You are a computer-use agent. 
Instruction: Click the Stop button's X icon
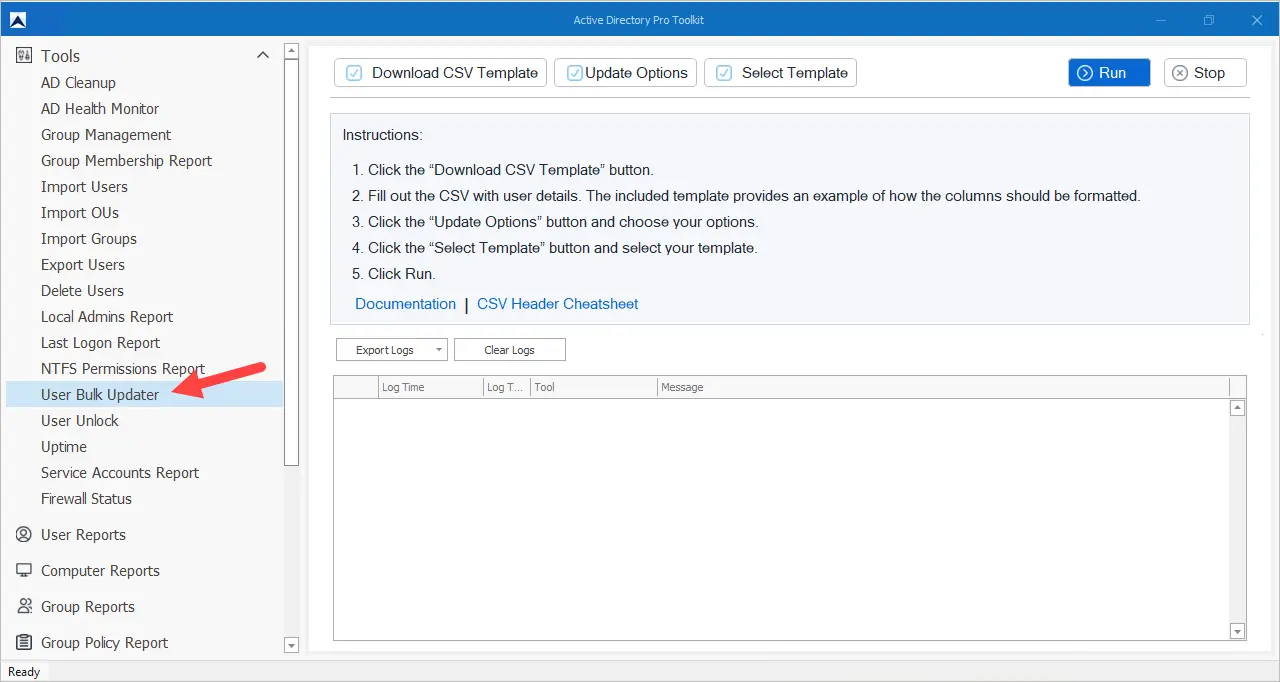(1180, 73)
